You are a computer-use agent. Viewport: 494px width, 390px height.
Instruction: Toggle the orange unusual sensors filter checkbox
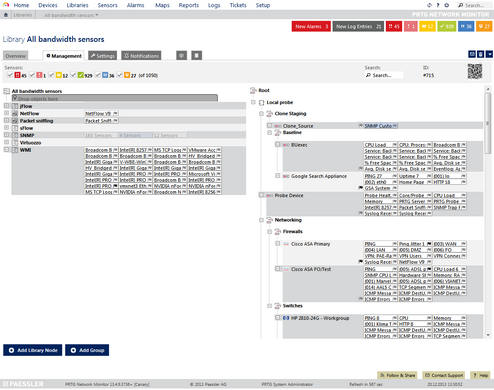[x=120, y=75]
